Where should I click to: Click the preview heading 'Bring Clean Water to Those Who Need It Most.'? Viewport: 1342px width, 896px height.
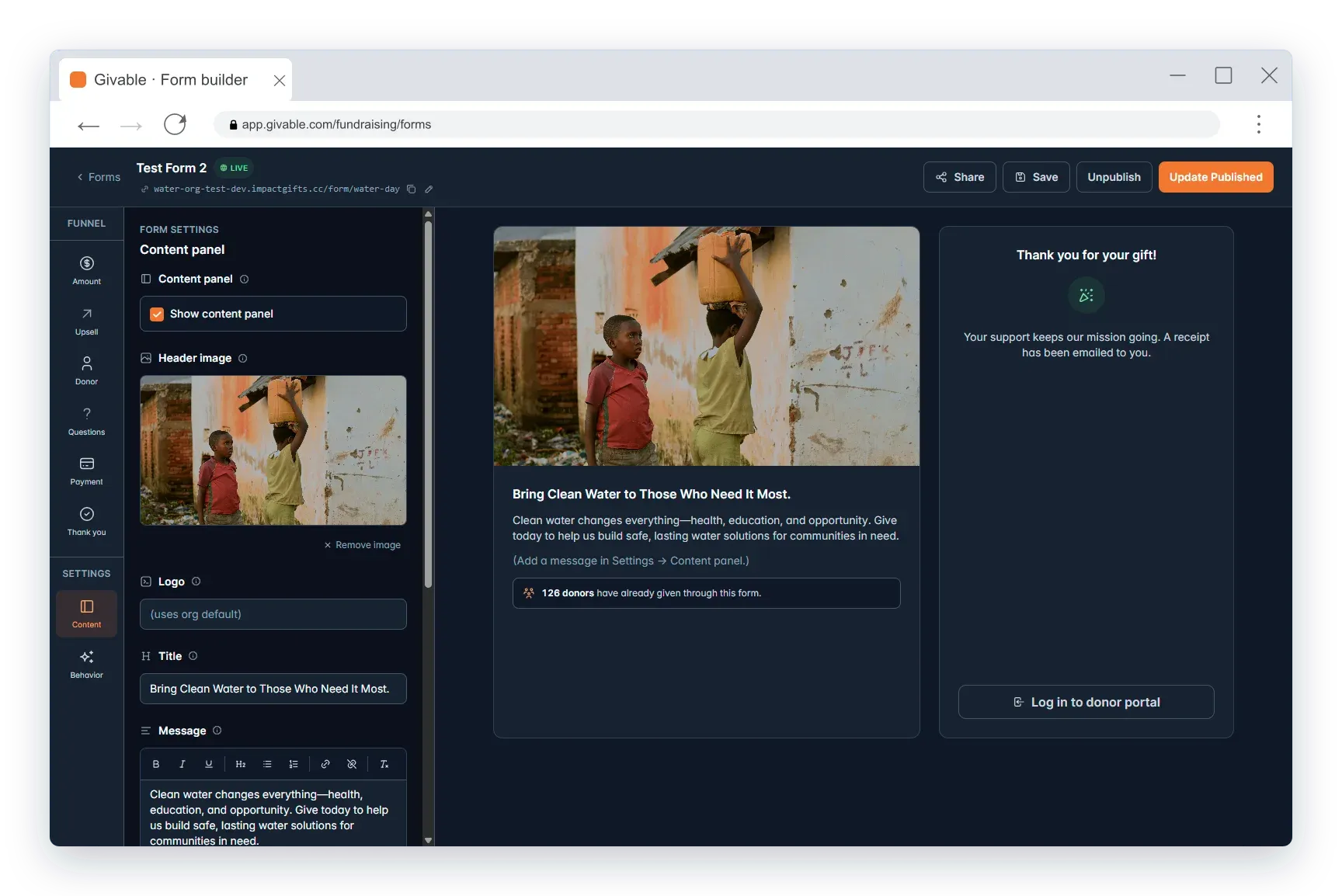pos(652,494)
